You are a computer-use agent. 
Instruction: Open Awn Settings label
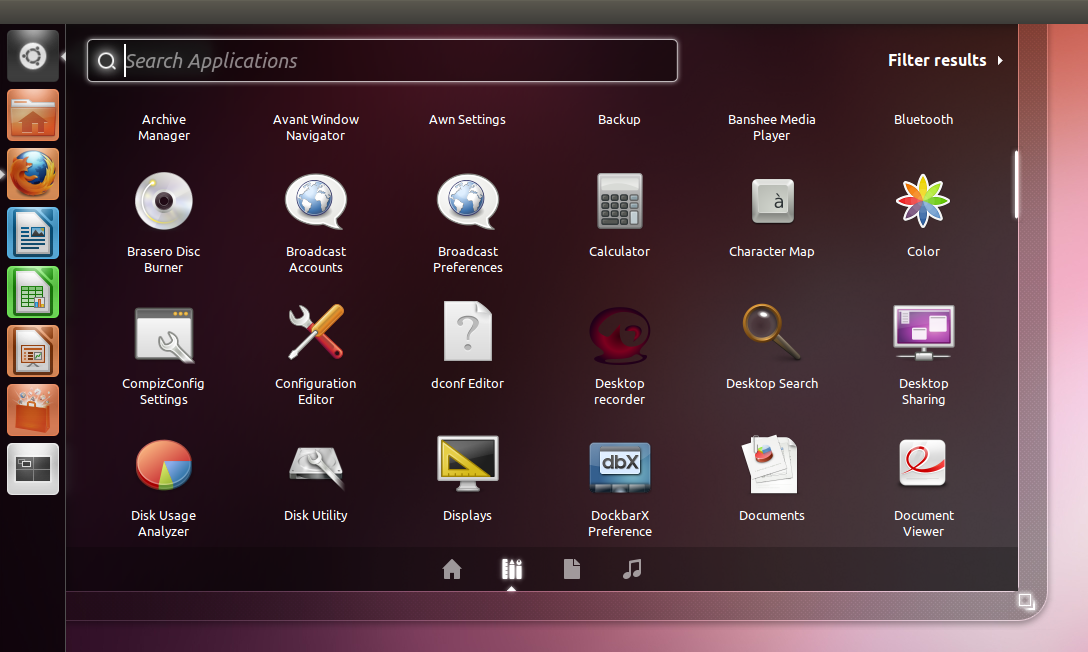pyautogui.click(x=468, y=119)
